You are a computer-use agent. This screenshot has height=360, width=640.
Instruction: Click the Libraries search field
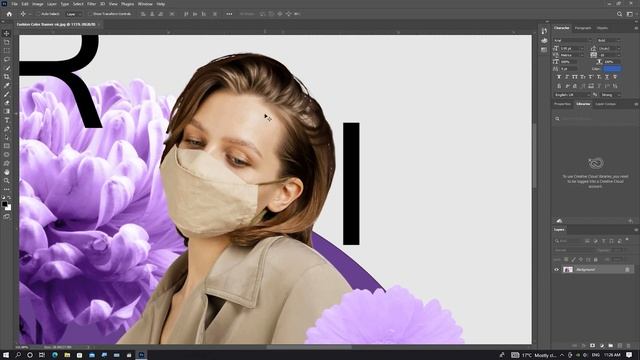point(594,119)
